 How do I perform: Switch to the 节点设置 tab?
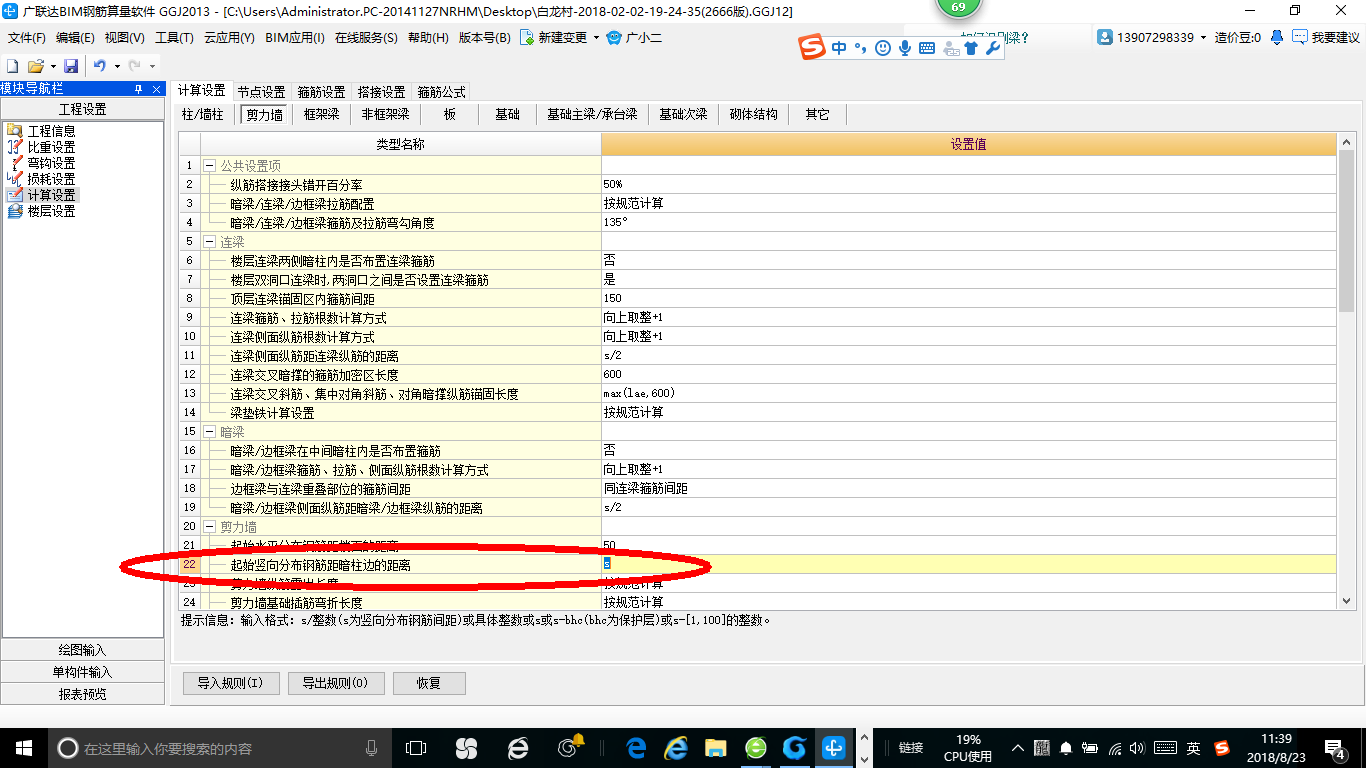click(x=261, y=92)
